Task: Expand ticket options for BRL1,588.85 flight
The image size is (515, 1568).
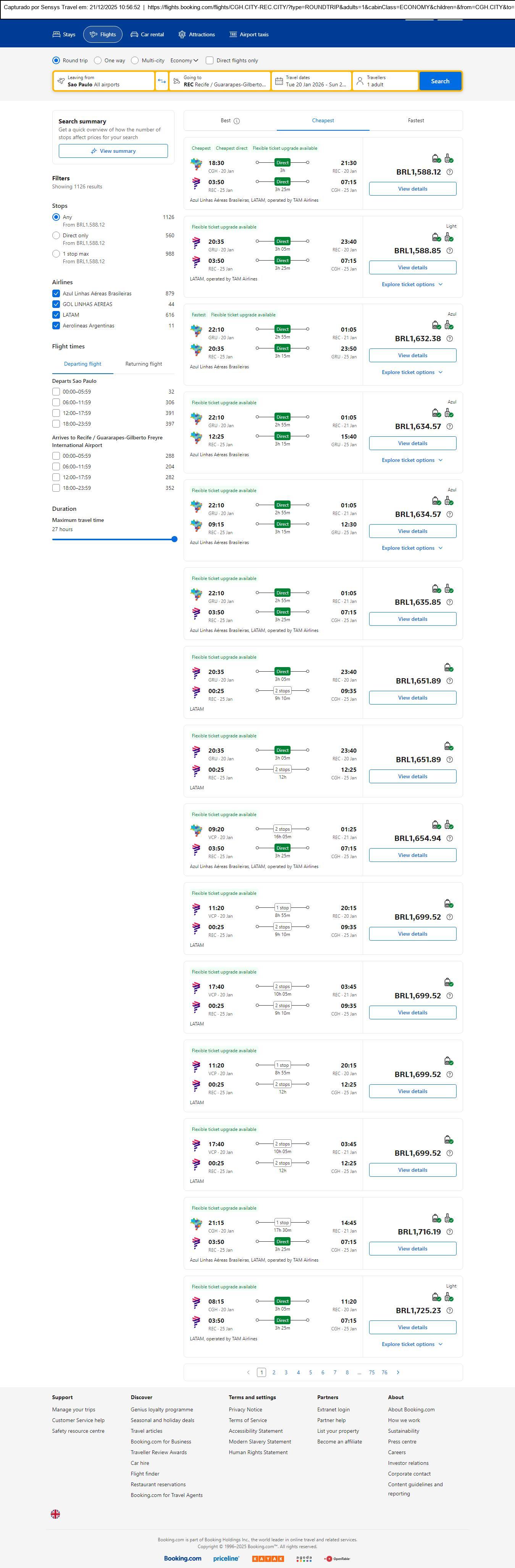Action: point(412,284)
